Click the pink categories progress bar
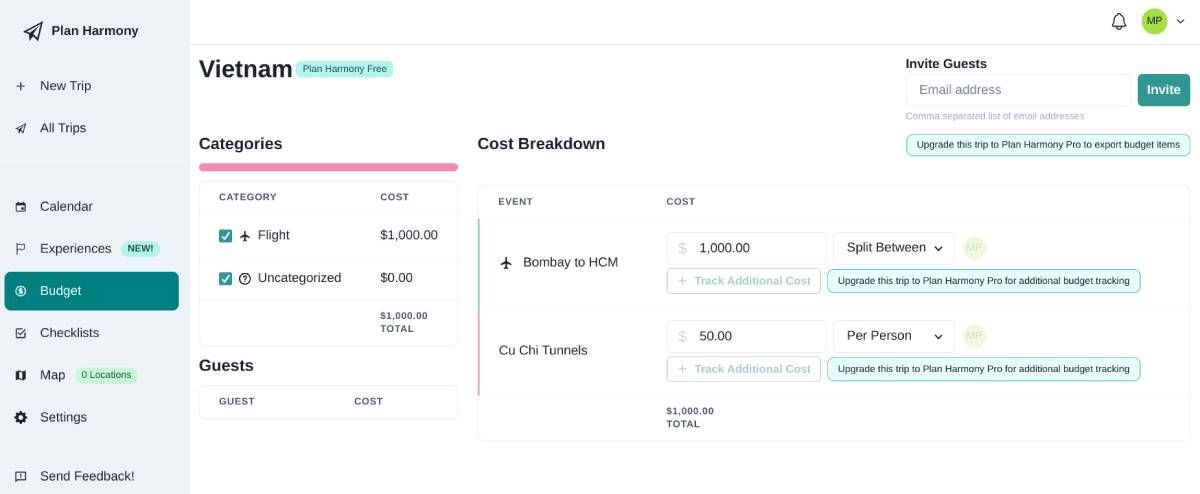This screenshot has width=1200, height=494. click(328, 167)
